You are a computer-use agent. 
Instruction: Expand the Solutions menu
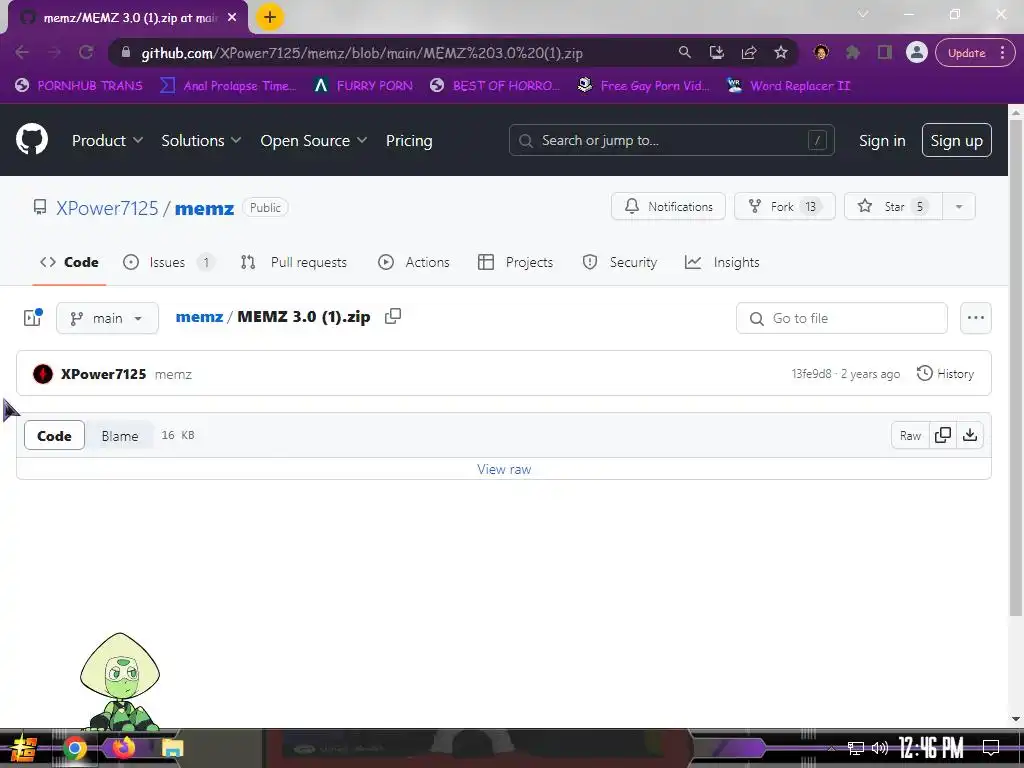pyautogui.click(x=201, y=140)
